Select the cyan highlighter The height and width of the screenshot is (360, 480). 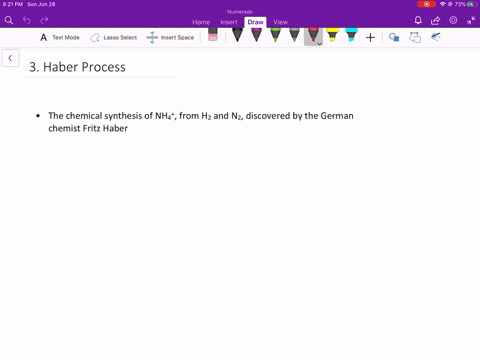pyautogui.click(x=351, y=35)
